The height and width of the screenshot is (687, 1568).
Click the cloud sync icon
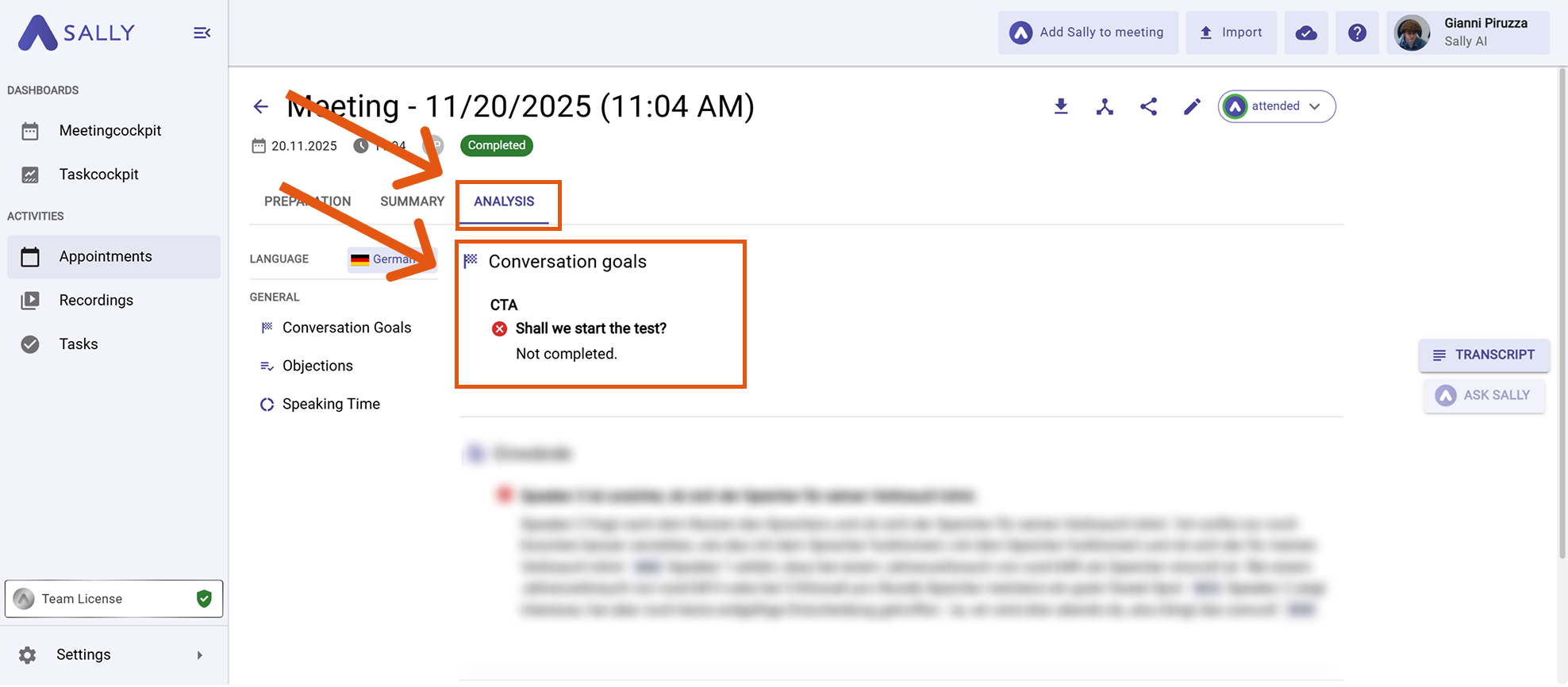coord(1305,33)
